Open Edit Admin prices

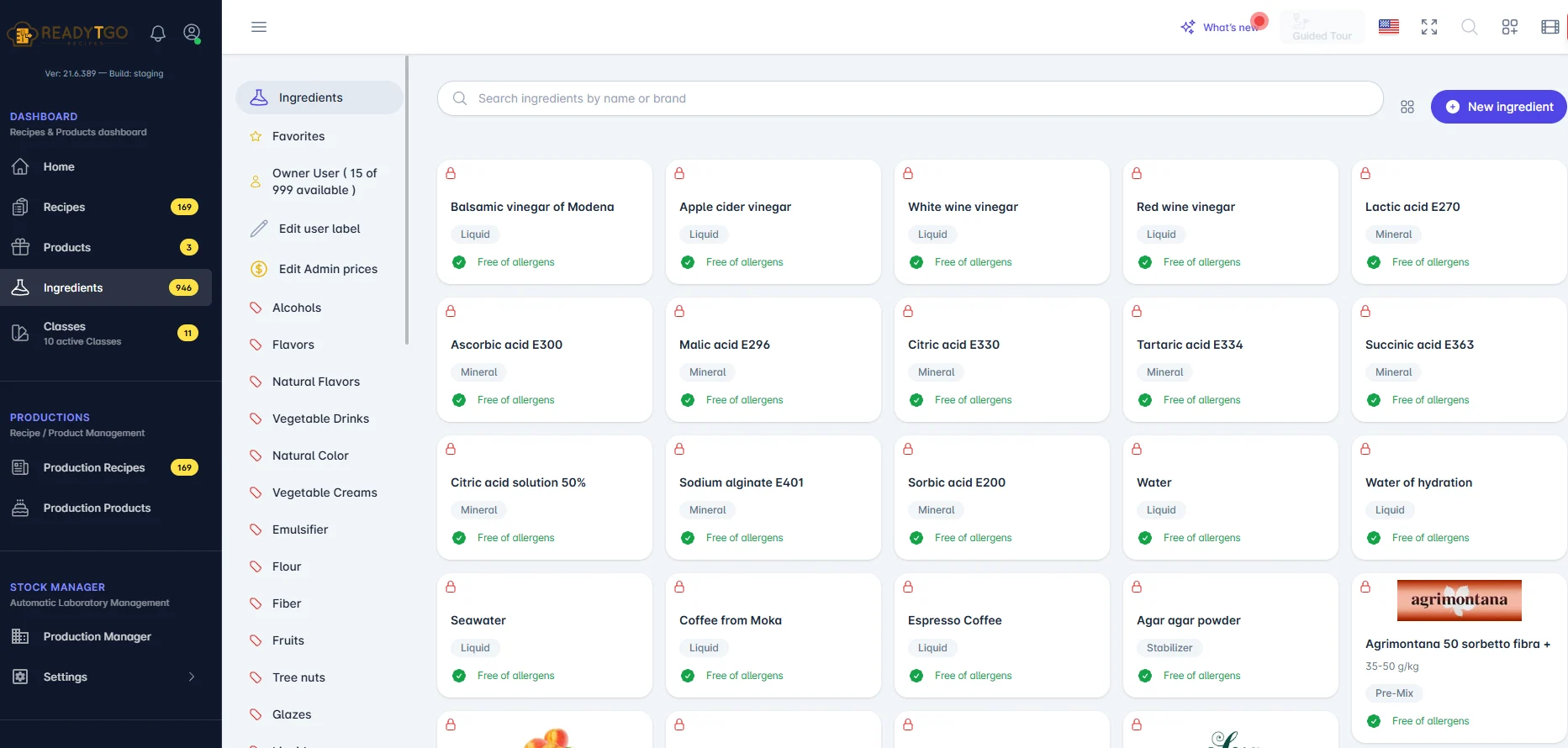pyautogui.click(x=319, y=269)
